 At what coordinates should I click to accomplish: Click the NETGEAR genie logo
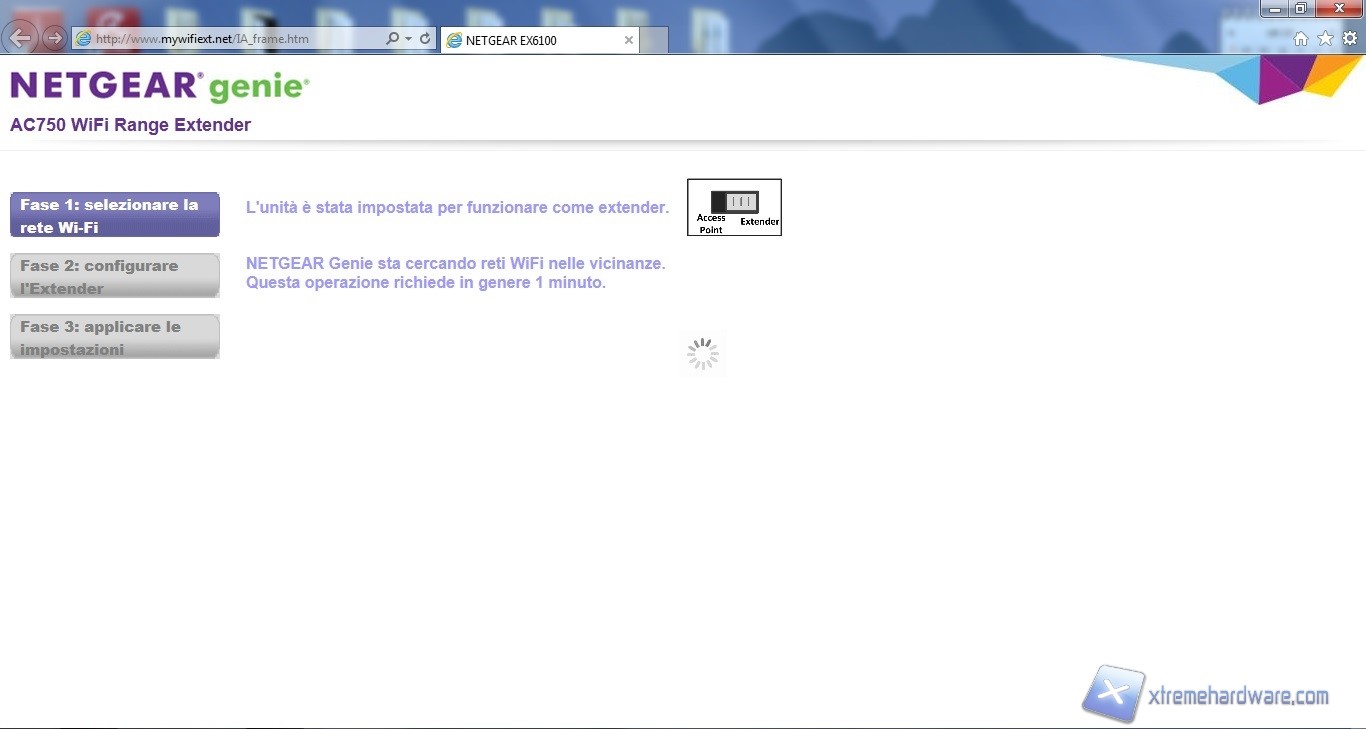click(160, 87)
